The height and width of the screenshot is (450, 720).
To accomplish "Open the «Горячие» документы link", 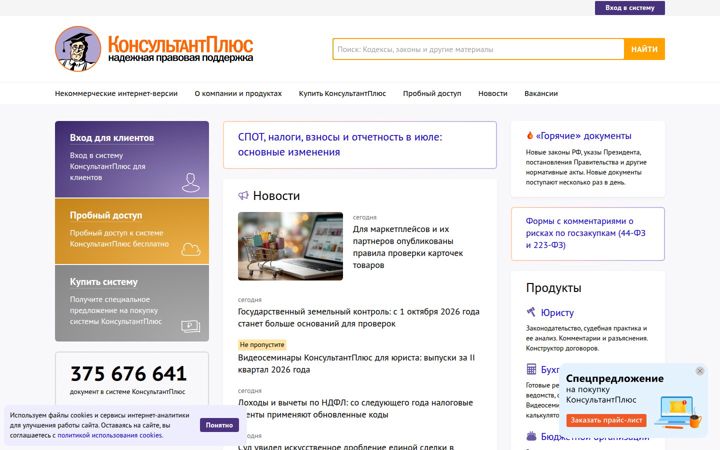I will [584, 136].
